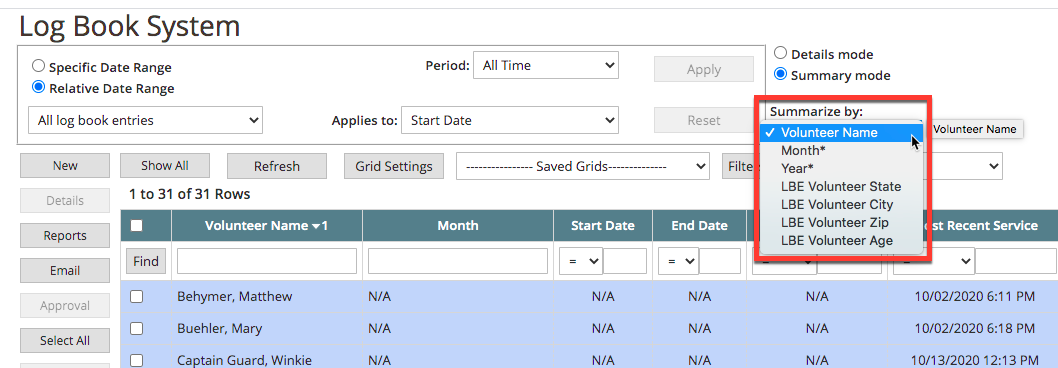The image size is (1058, 368).
Task: Pick Month* in Summarize by list
Action: pos(841,151)
